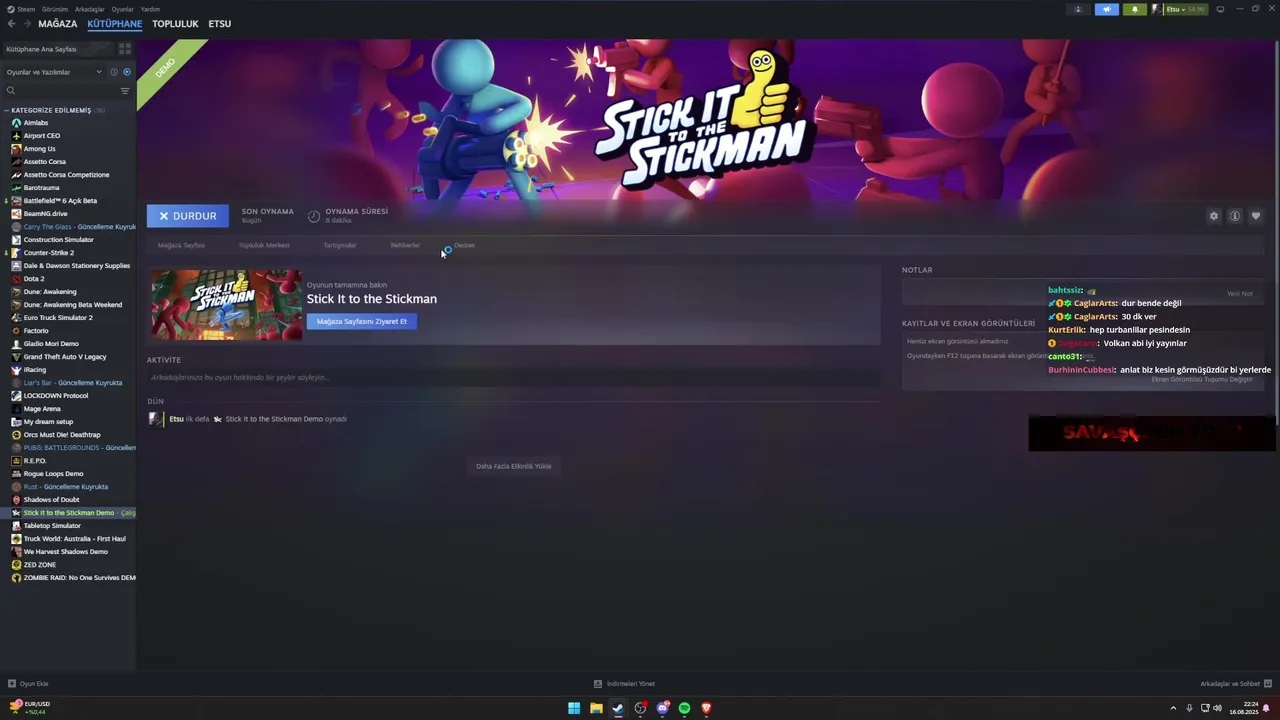Click Oyun Ekle to add a game
This screenshot has height=720, width=1280.
(28, 684)
